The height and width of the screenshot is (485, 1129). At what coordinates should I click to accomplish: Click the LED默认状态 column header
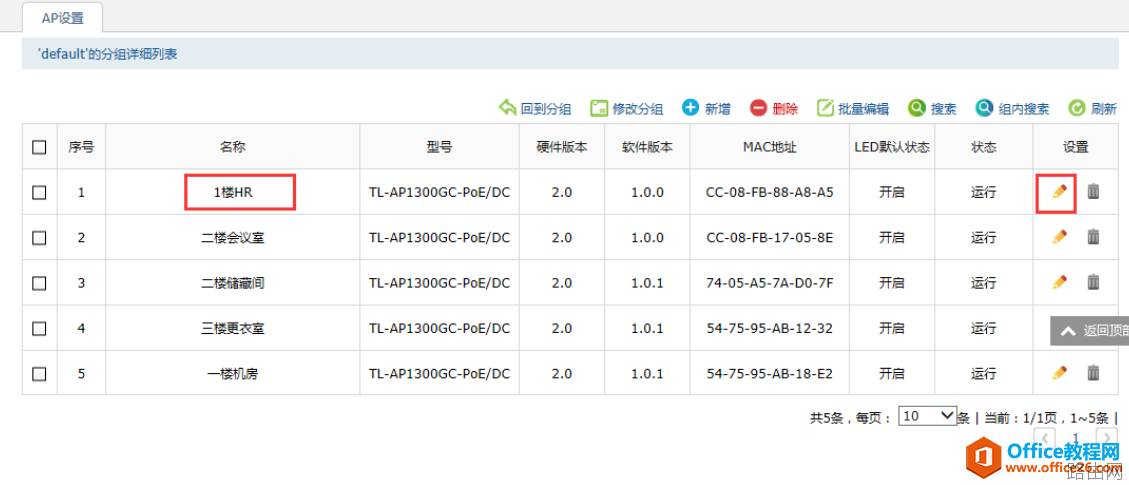point(891,147)
